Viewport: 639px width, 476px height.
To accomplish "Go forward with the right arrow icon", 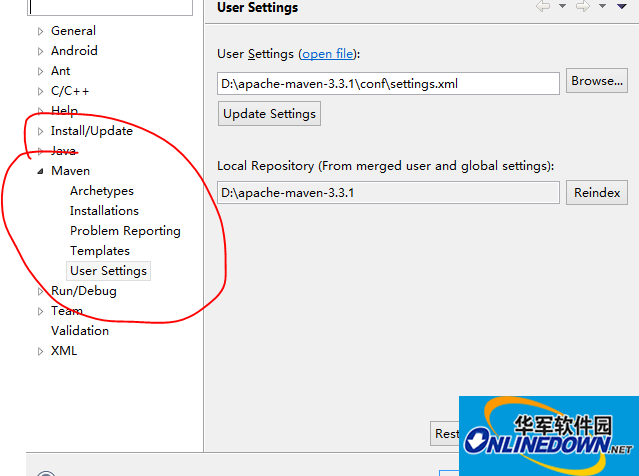I will (x=583, y=6).
